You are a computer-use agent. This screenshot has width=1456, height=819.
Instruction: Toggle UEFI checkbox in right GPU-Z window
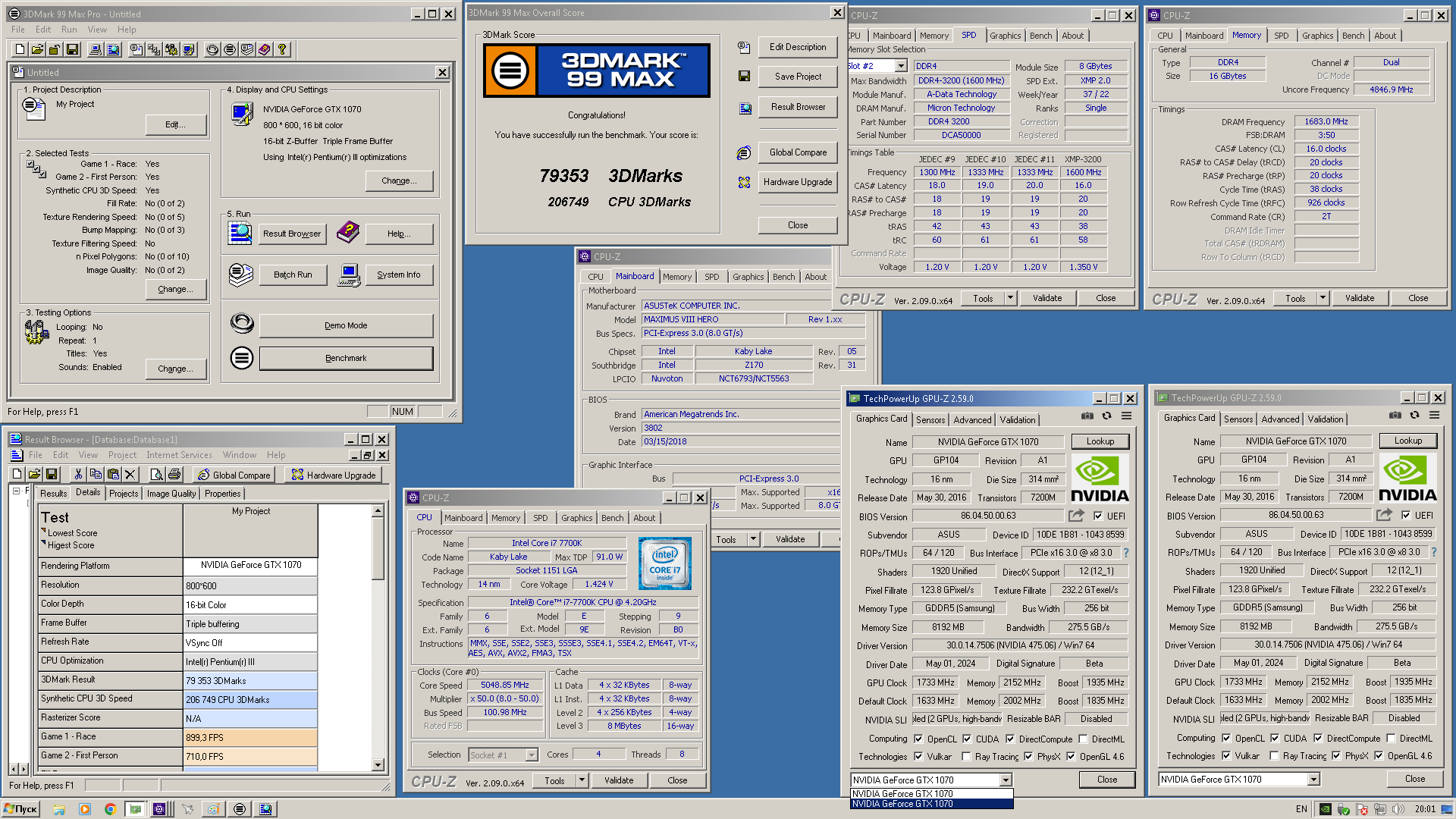1406,516
